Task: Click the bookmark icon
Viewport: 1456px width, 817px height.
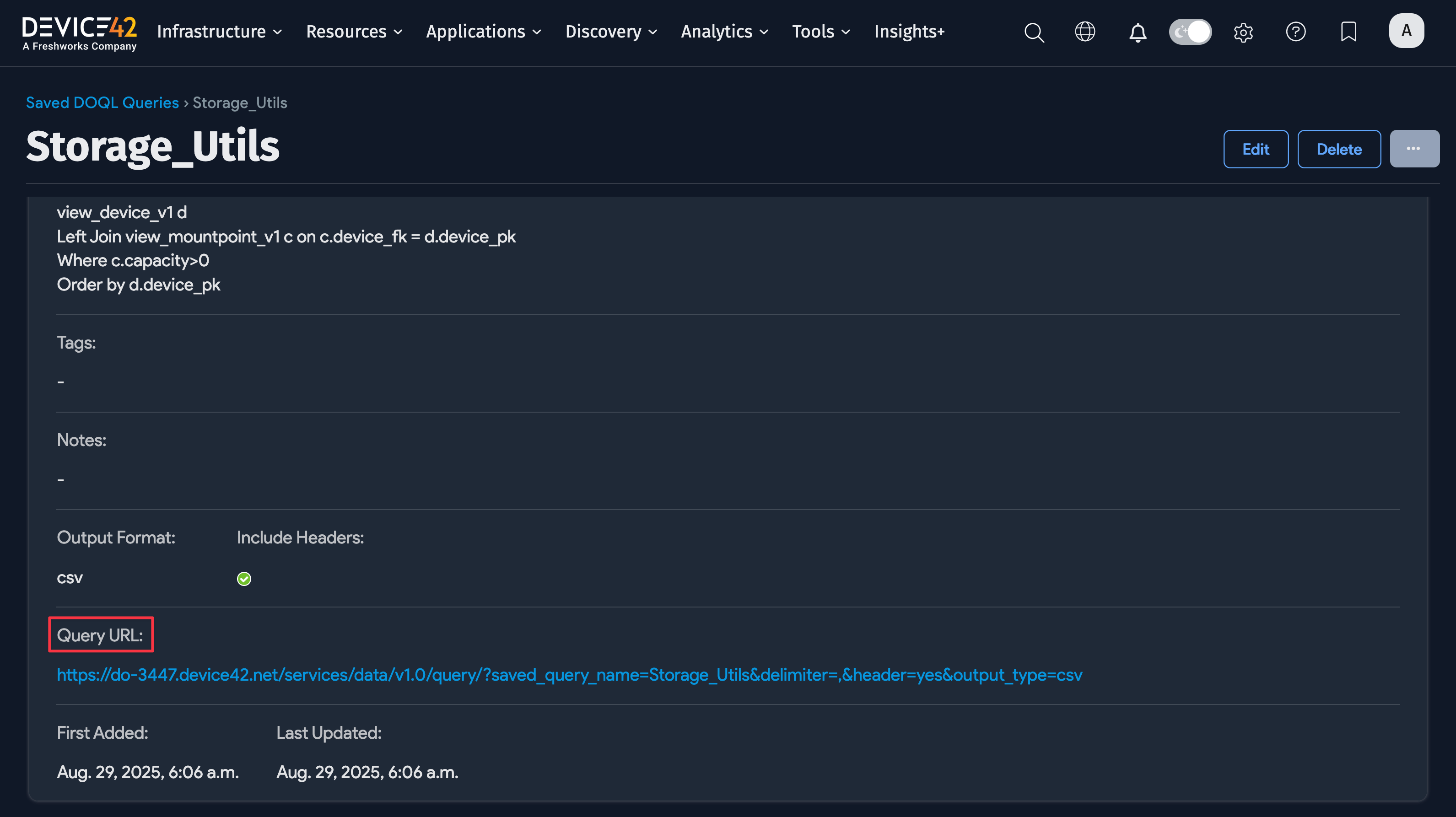Action: (1348, 32)
